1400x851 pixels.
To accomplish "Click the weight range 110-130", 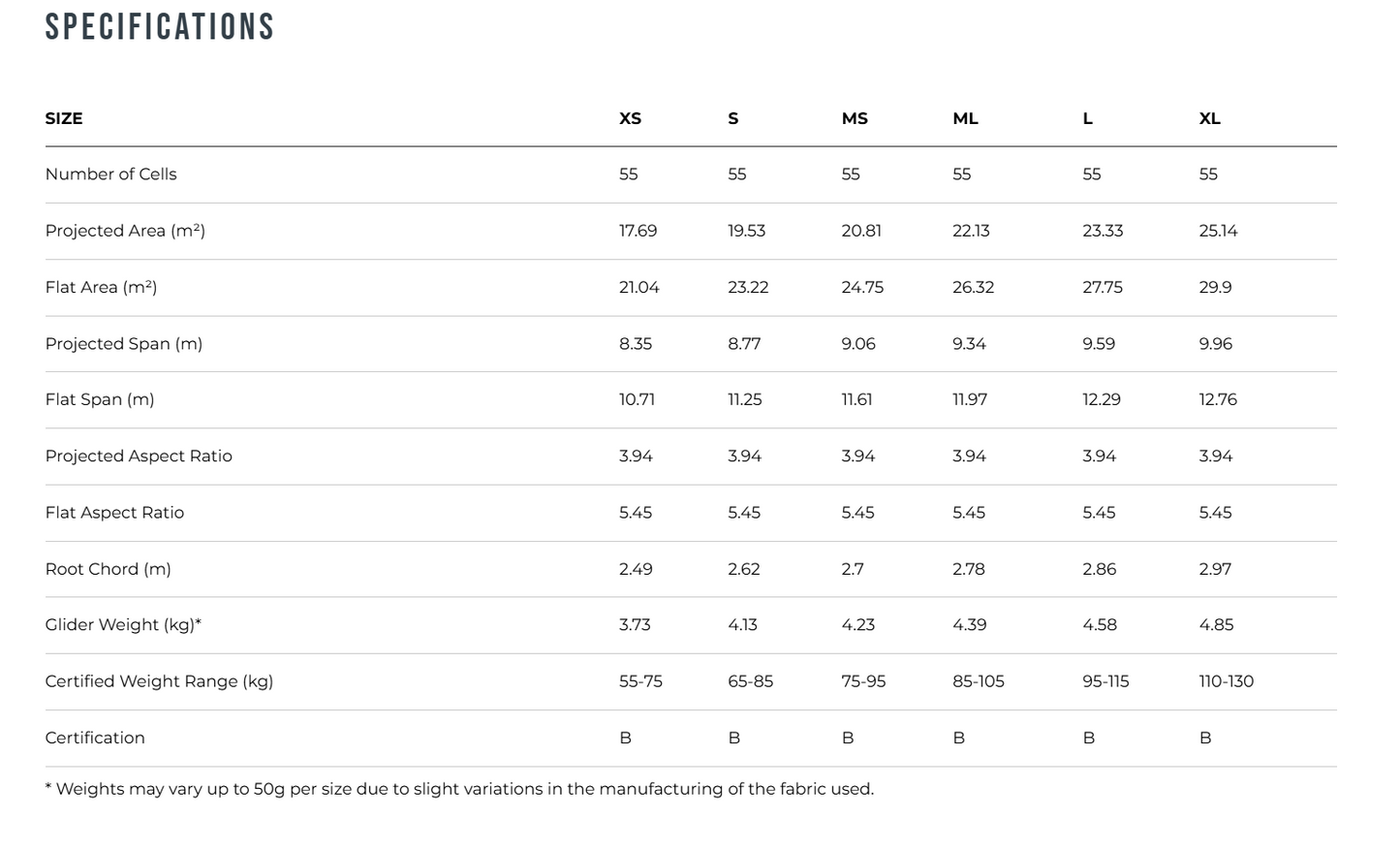I will [1226, 681].
